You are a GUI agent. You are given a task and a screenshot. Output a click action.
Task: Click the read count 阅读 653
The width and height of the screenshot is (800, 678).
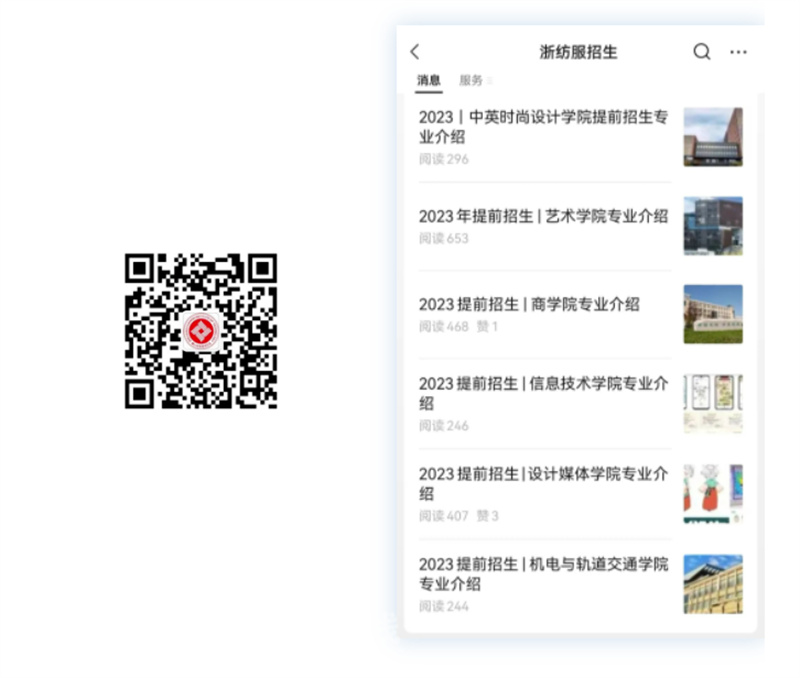443,238
